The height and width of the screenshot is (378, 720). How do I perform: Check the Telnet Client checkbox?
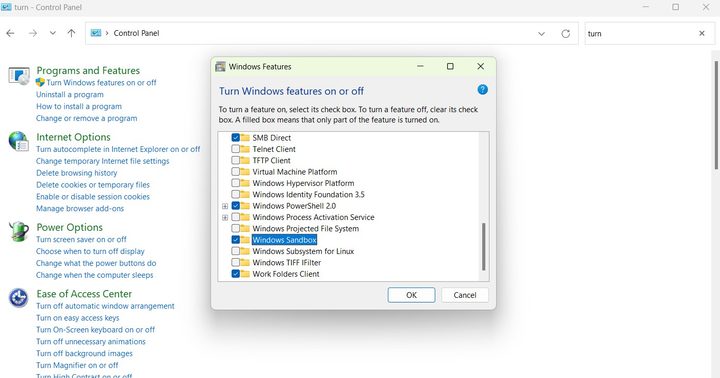pyautogui.click(x=236, y=149)
